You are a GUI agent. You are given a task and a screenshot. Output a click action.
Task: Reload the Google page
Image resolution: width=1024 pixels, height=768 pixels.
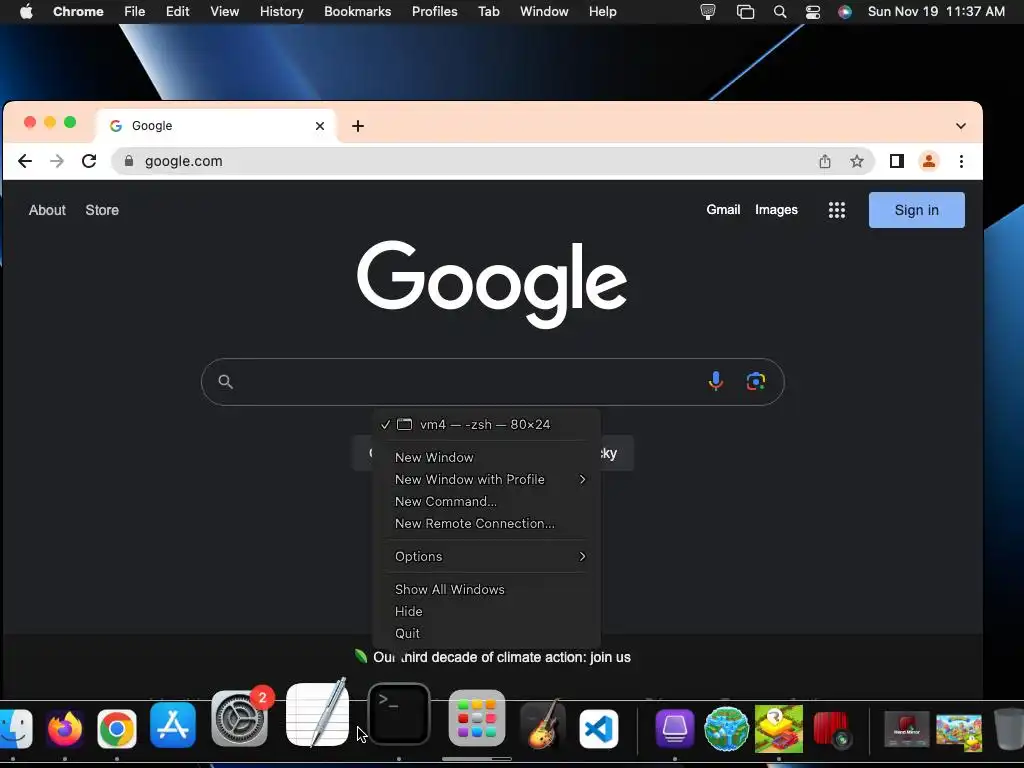click(89, 161)
